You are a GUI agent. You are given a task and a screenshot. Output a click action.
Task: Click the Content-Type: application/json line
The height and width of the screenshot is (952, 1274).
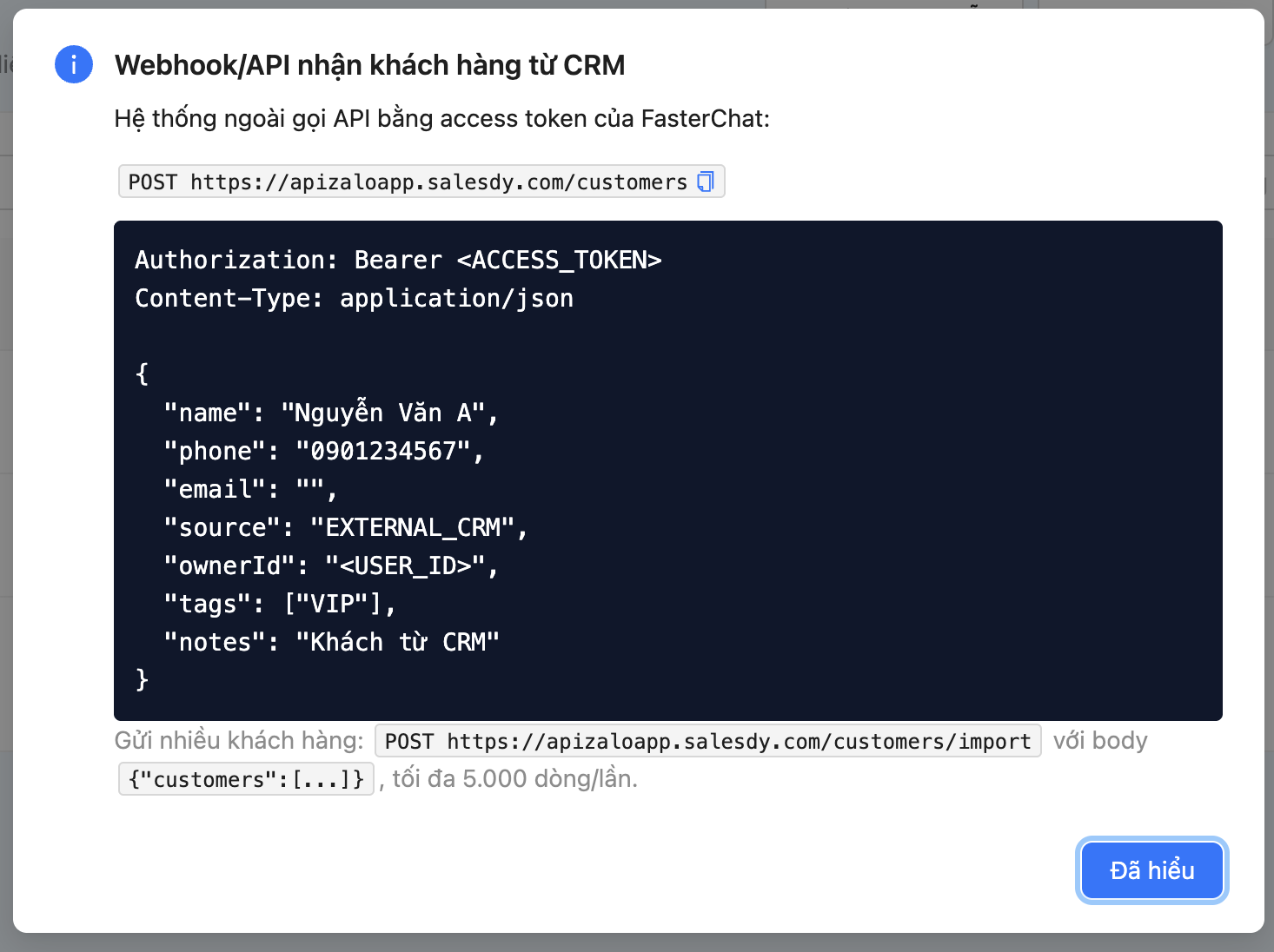pyautogui.click(x=354, y=298)
